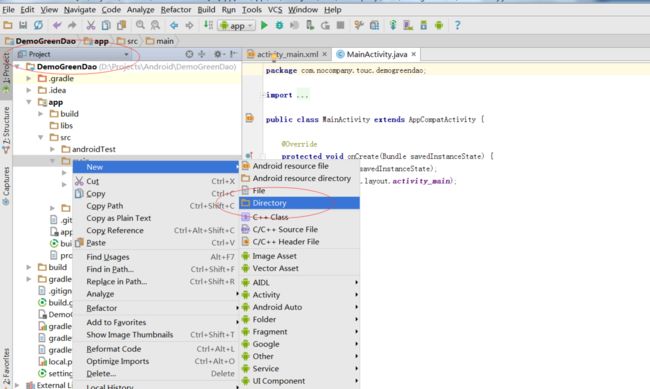Open the Activity submenu
650x389 pixels.
[x=300, y=295]
